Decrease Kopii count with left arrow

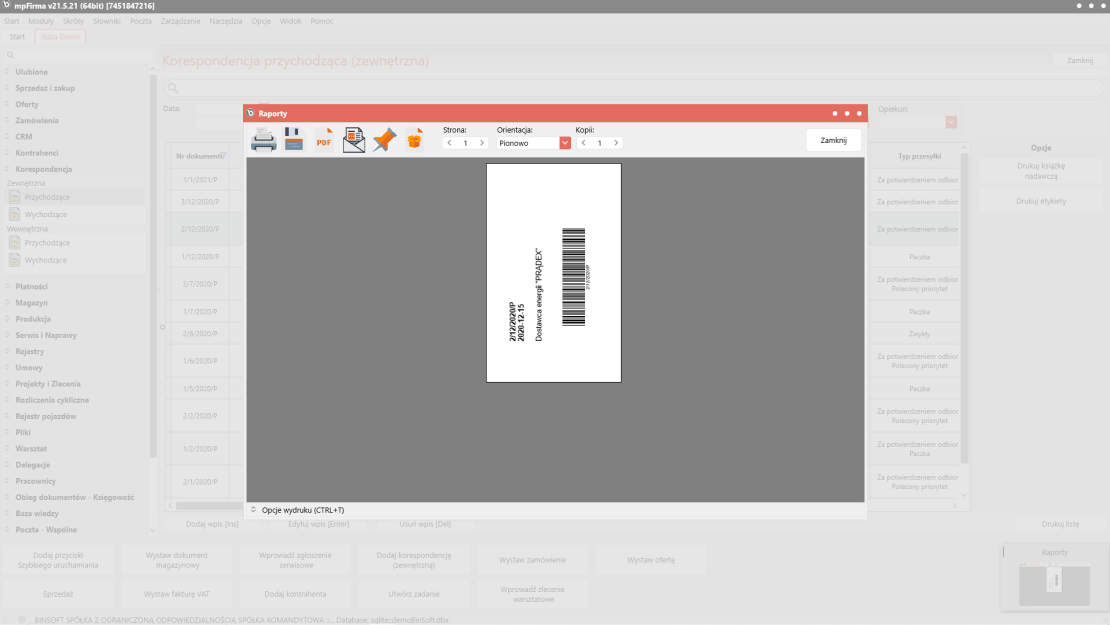[x=584, y=143]
